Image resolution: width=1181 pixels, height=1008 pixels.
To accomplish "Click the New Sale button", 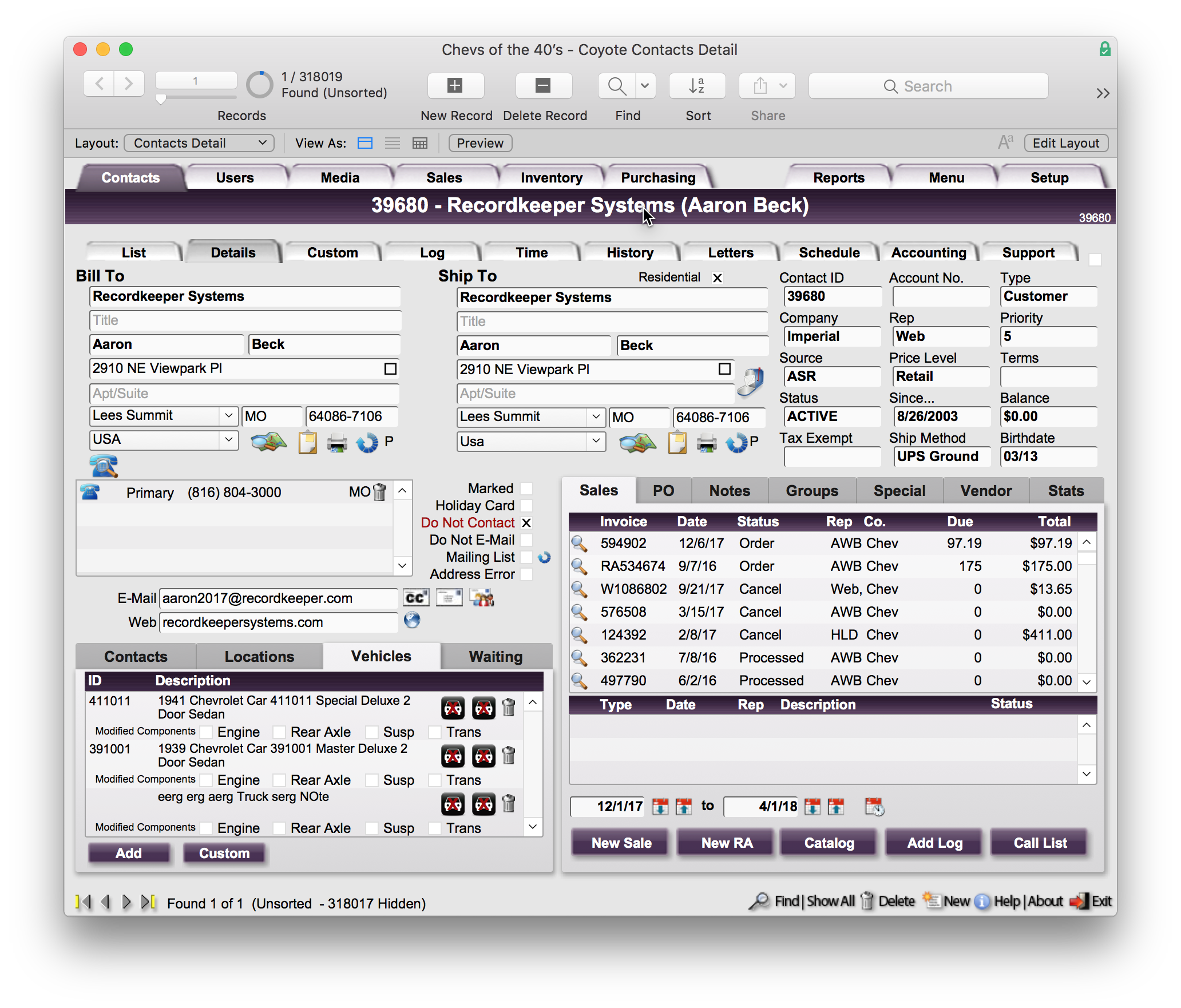I will click(x=621, y=843).
